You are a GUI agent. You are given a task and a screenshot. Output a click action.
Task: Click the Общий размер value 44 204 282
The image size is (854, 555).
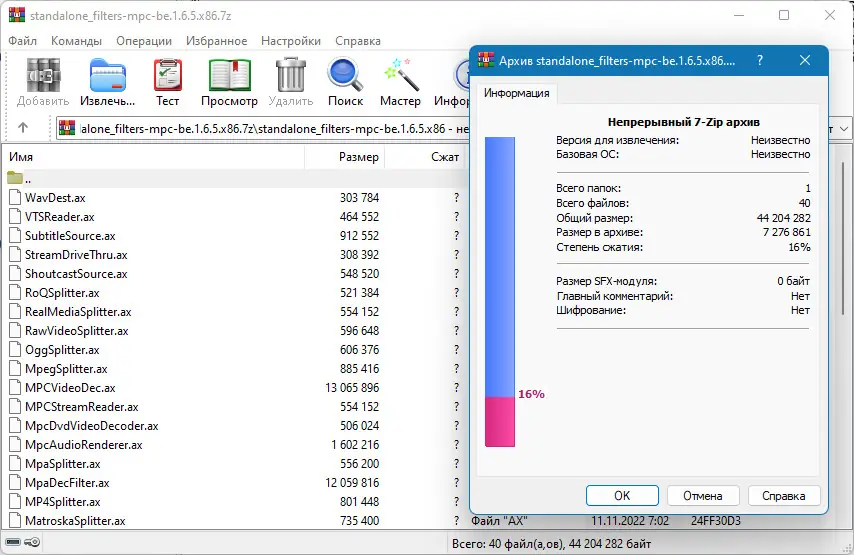[783, 218]
